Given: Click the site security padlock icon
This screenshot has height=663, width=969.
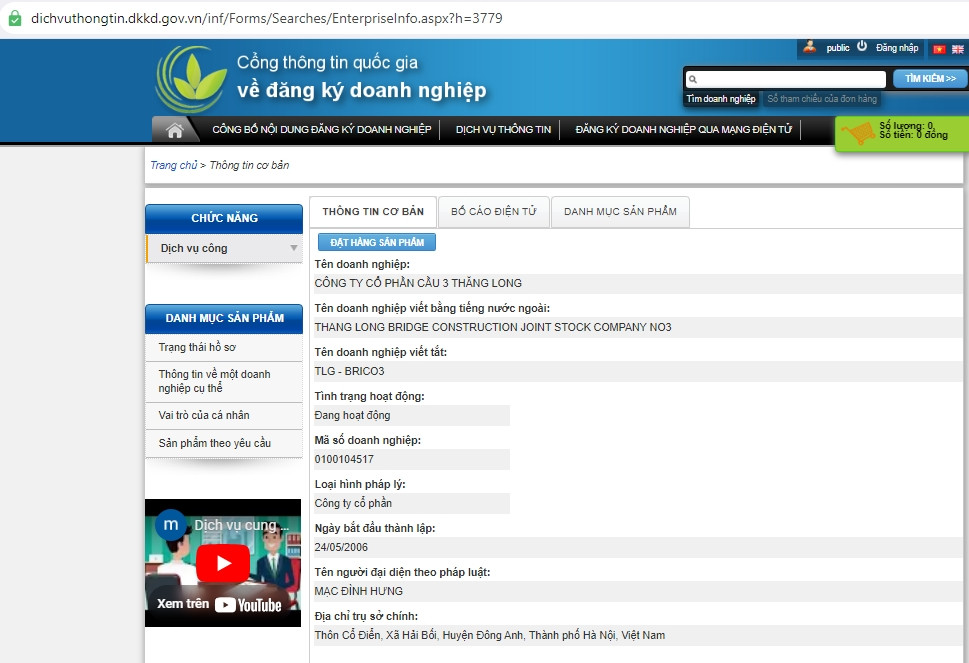Looking at the screenshot, I should point(14,18).
